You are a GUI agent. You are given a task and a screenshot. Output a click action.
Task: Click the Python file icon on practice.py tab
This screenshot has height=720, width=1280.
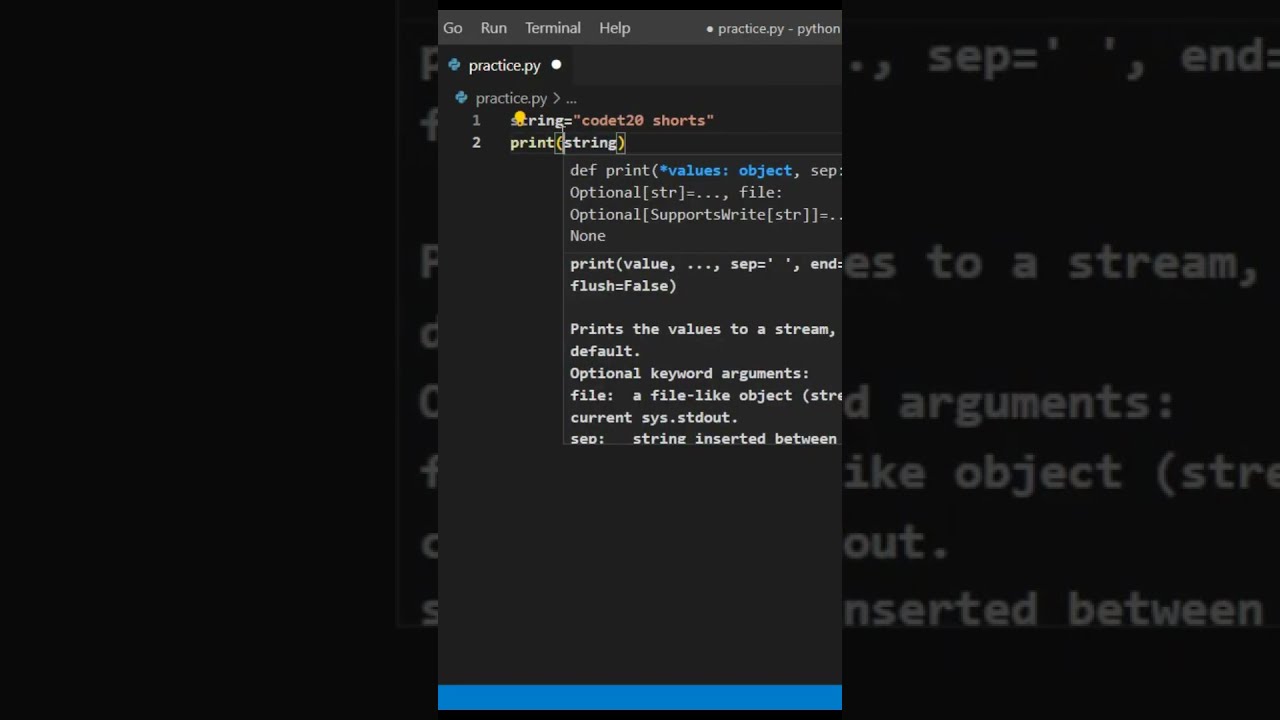(454, 65)
